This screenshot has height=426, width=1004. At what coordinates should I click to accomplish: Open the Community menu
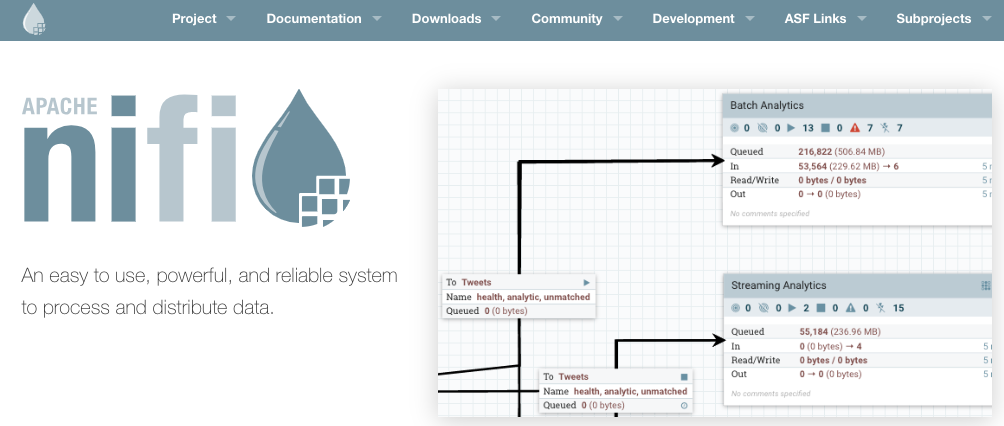pos(576,19)
